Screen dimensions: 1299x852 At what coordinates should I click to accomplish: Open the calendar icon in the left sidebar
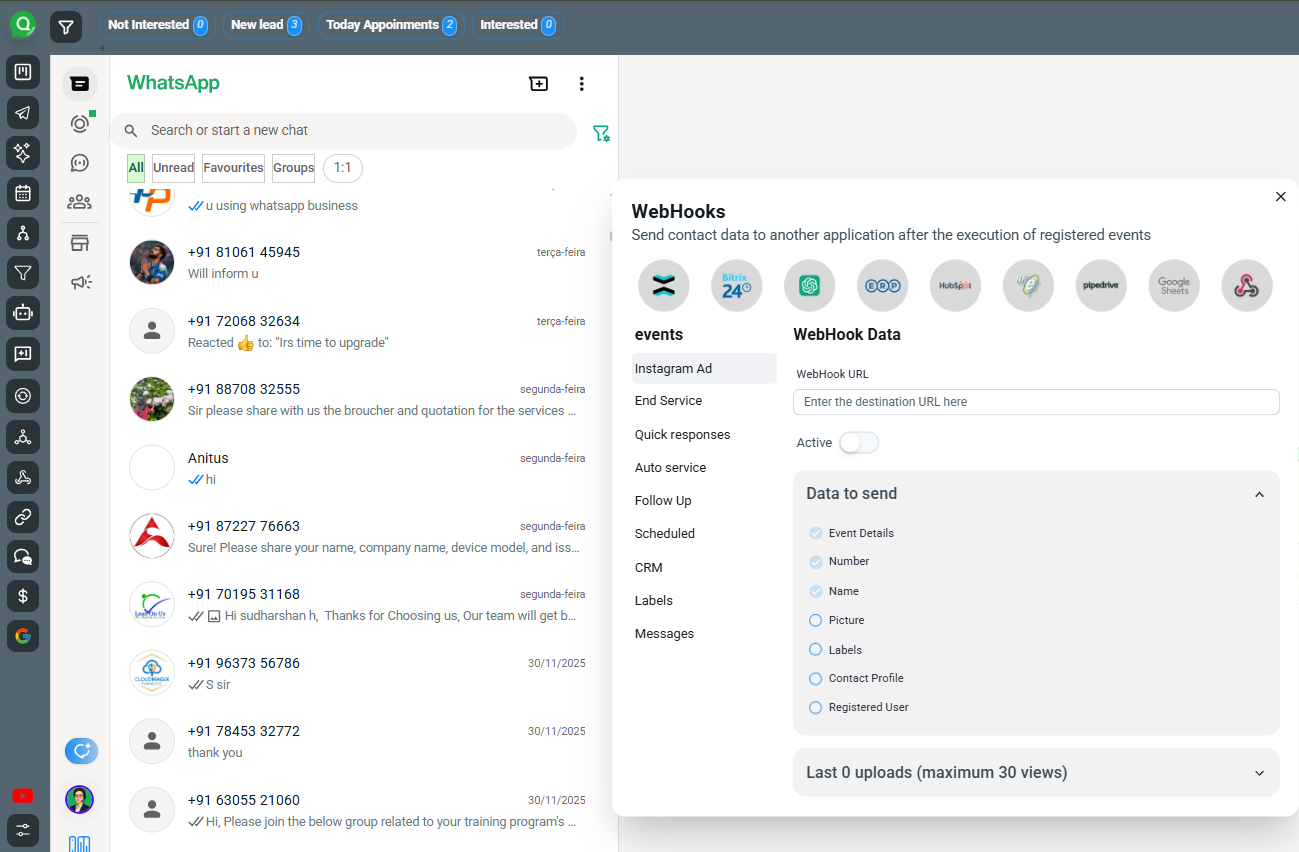[x=22, y=193]
